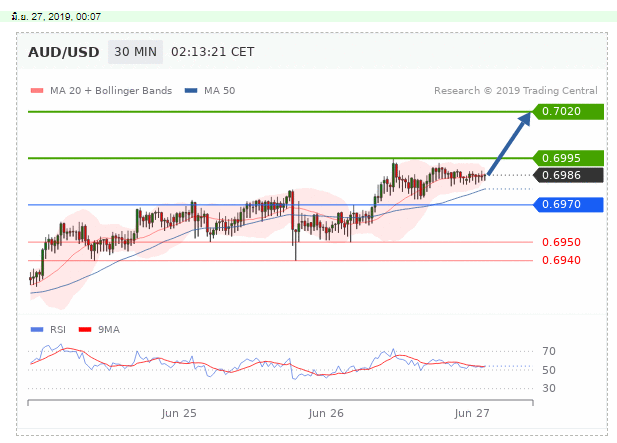The image size is (617, 443).
Task: Click the RSI 70 level label
Action: click(x=549, y=351)
